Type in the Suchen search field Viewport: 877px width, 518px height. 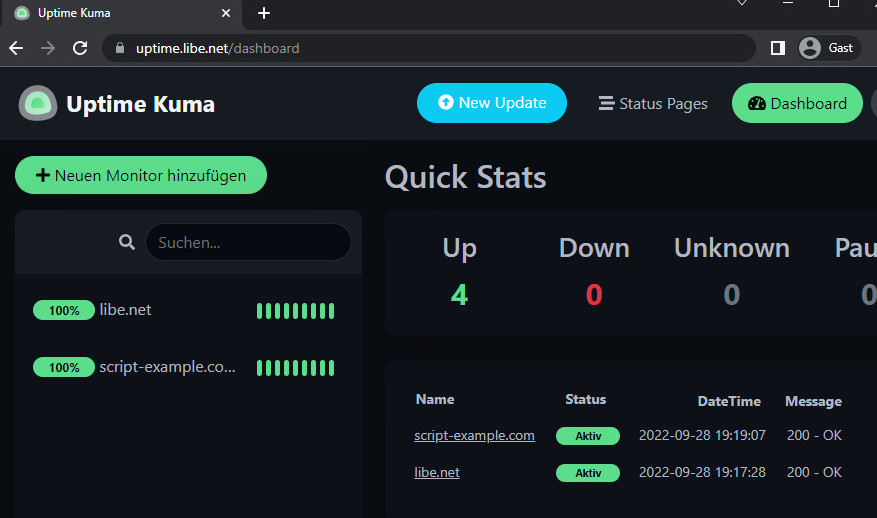(248, 242)
